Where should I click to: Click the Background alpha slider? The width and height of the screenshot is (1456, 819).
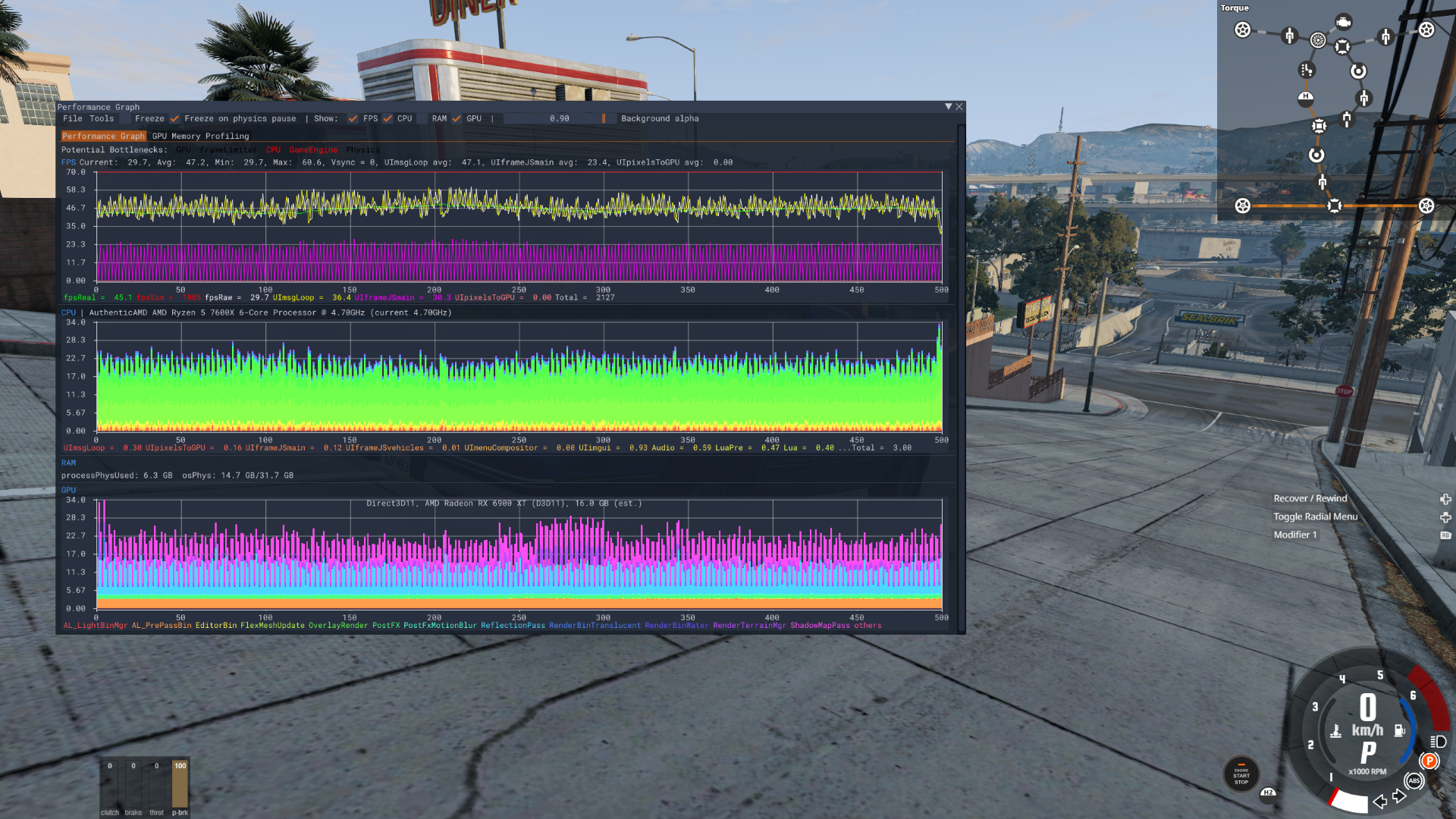click(559, 119)
